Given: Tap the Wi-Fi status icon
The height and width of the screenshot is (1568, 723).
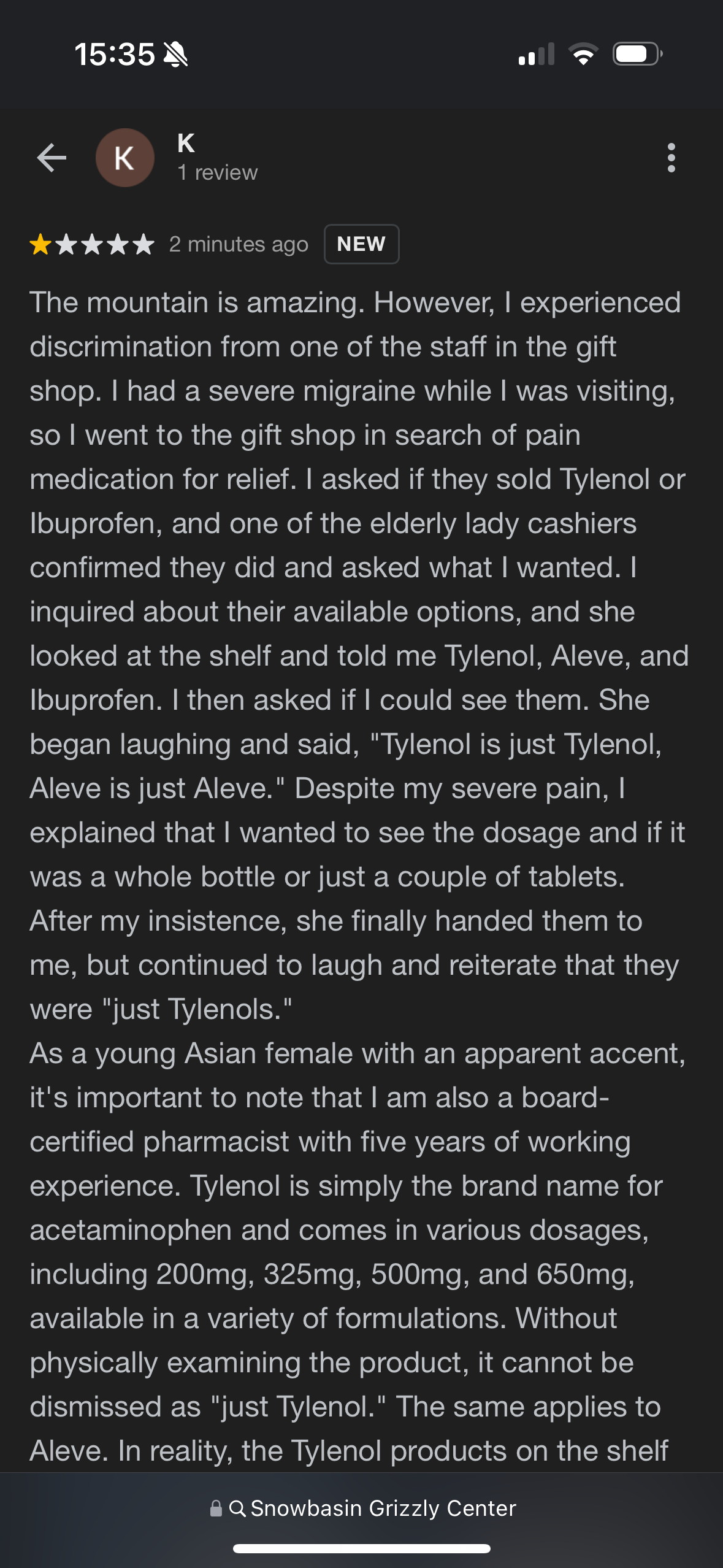Looking at the screenshot, I should click(583, 54).
